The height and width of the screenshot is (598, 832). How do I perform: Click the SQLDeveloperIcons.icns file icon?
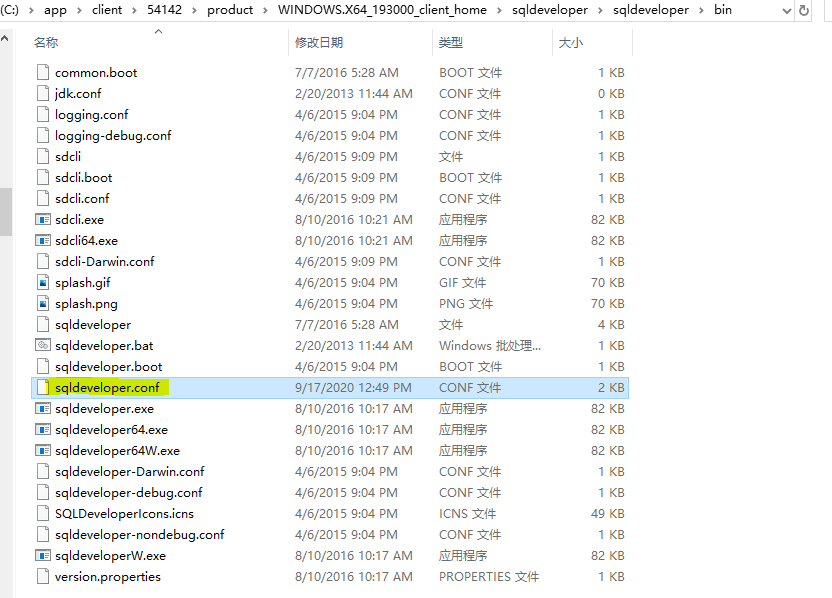point(43,514)
